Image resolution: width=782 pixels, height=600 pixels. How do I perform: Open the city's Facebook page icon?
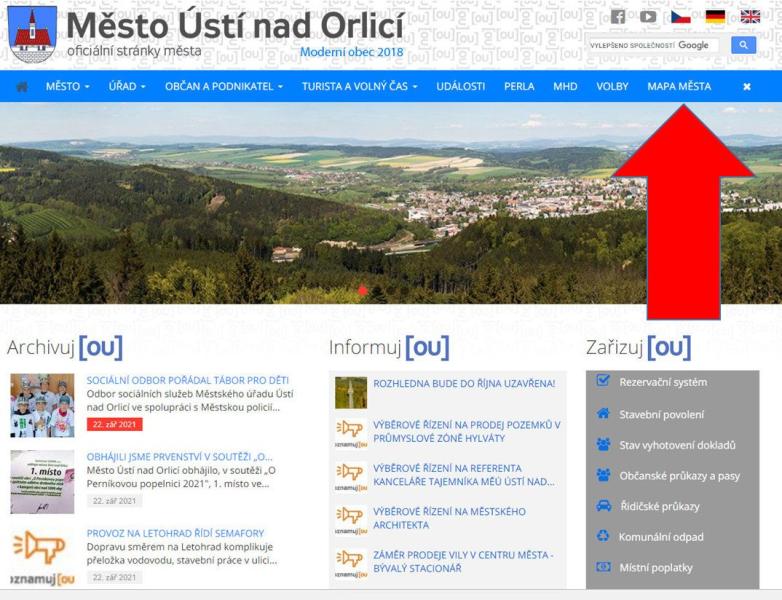pos(618,17)
